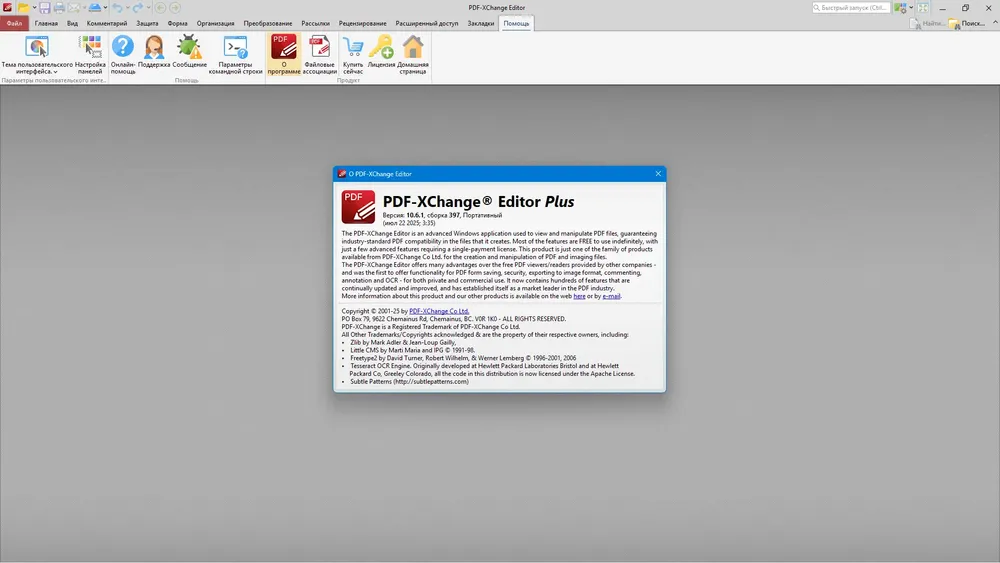Switch to the Комментарий tab
This screenshot has width=1000, height=563.
(x=107, y=23)
